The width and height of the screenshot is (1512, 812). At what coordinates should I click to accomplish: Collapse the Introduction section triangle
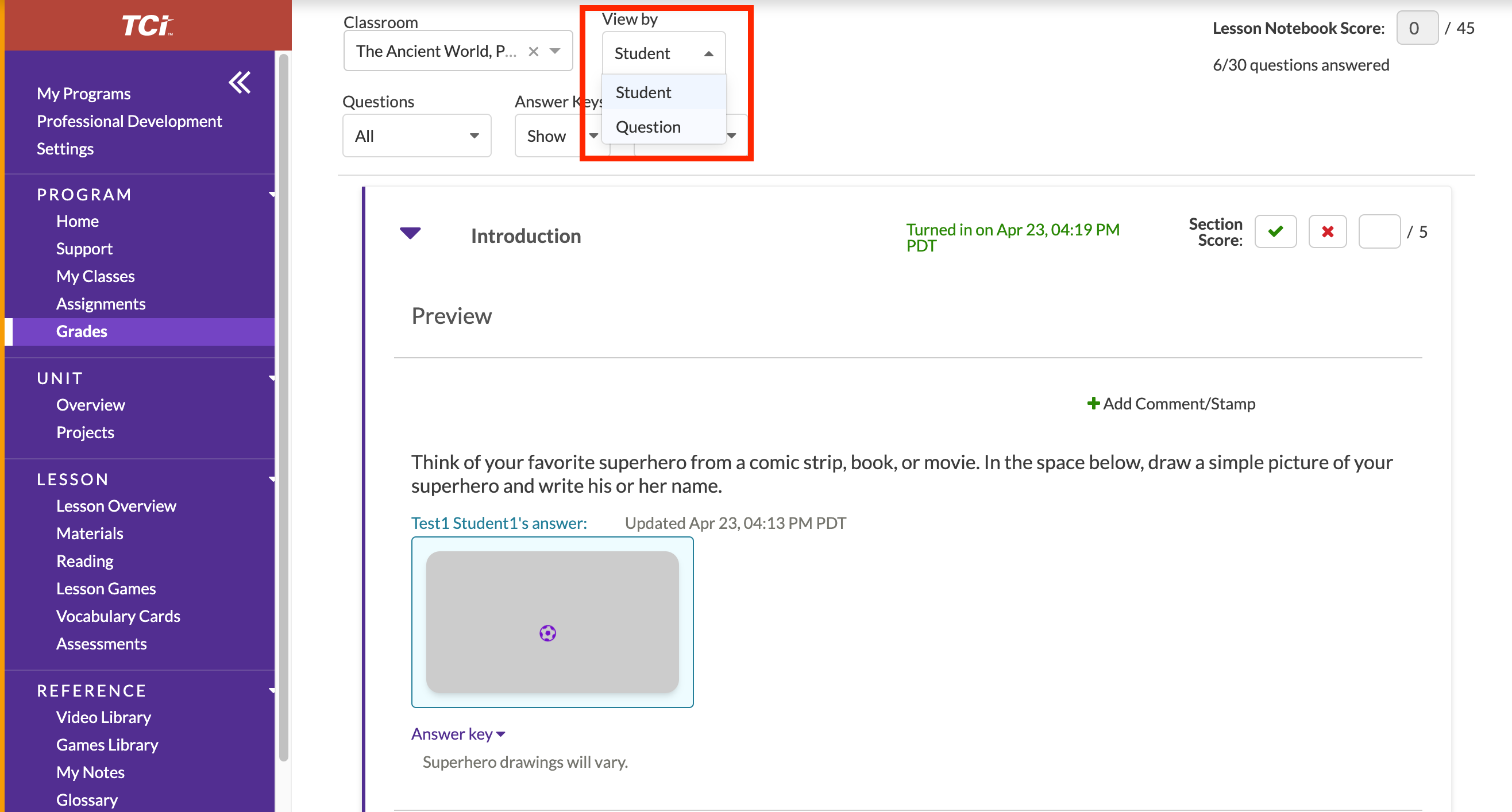410,233
